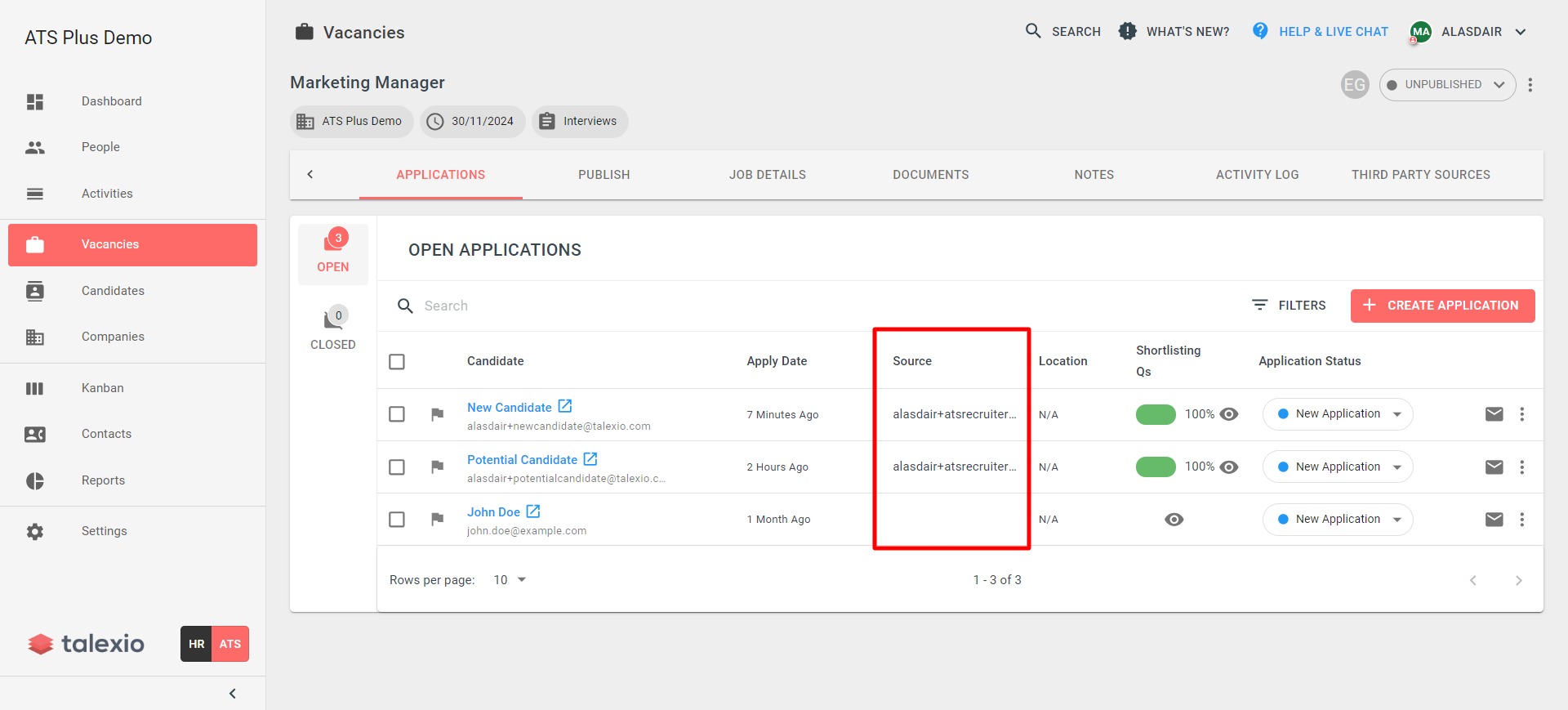This screenshot has height=710, width=1568.
Task: Expand the Alasdair user menu
Action: click(x=1521, y=32)
